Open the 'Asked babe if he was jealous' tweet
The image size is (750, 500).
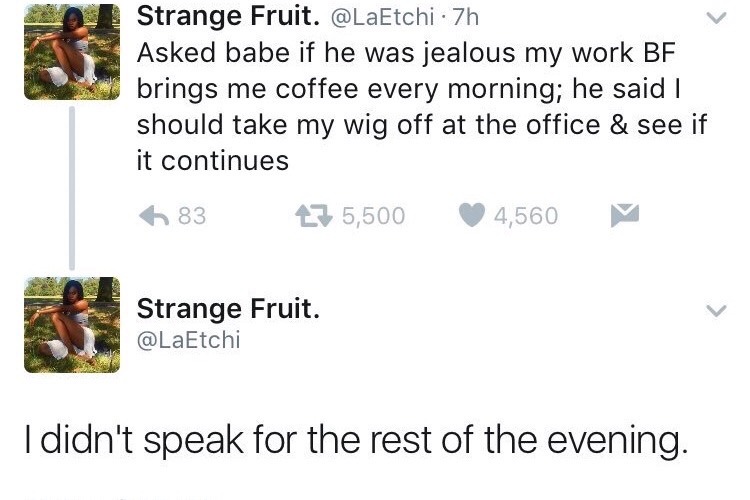click(x=422, y=106)
